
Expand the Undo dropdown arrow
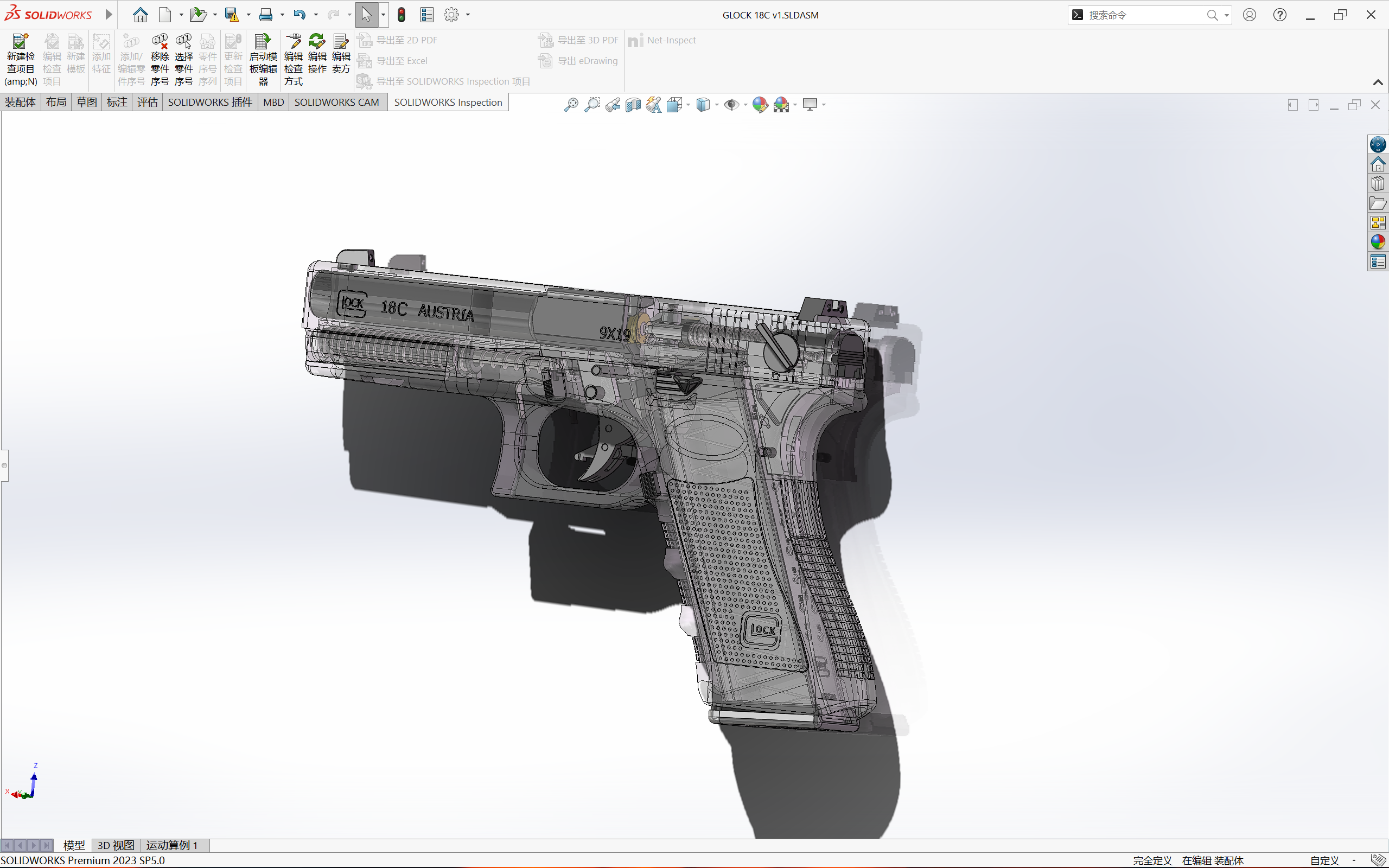(x=316, y=15)
